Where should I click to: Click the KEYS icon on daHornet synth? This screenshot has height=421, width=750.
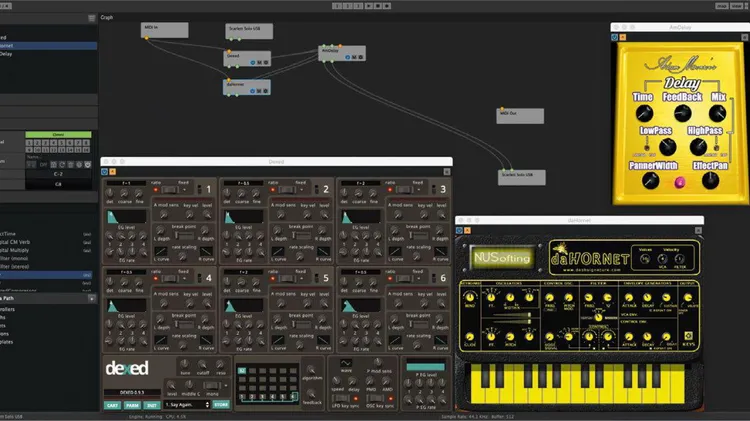(689, 336)
